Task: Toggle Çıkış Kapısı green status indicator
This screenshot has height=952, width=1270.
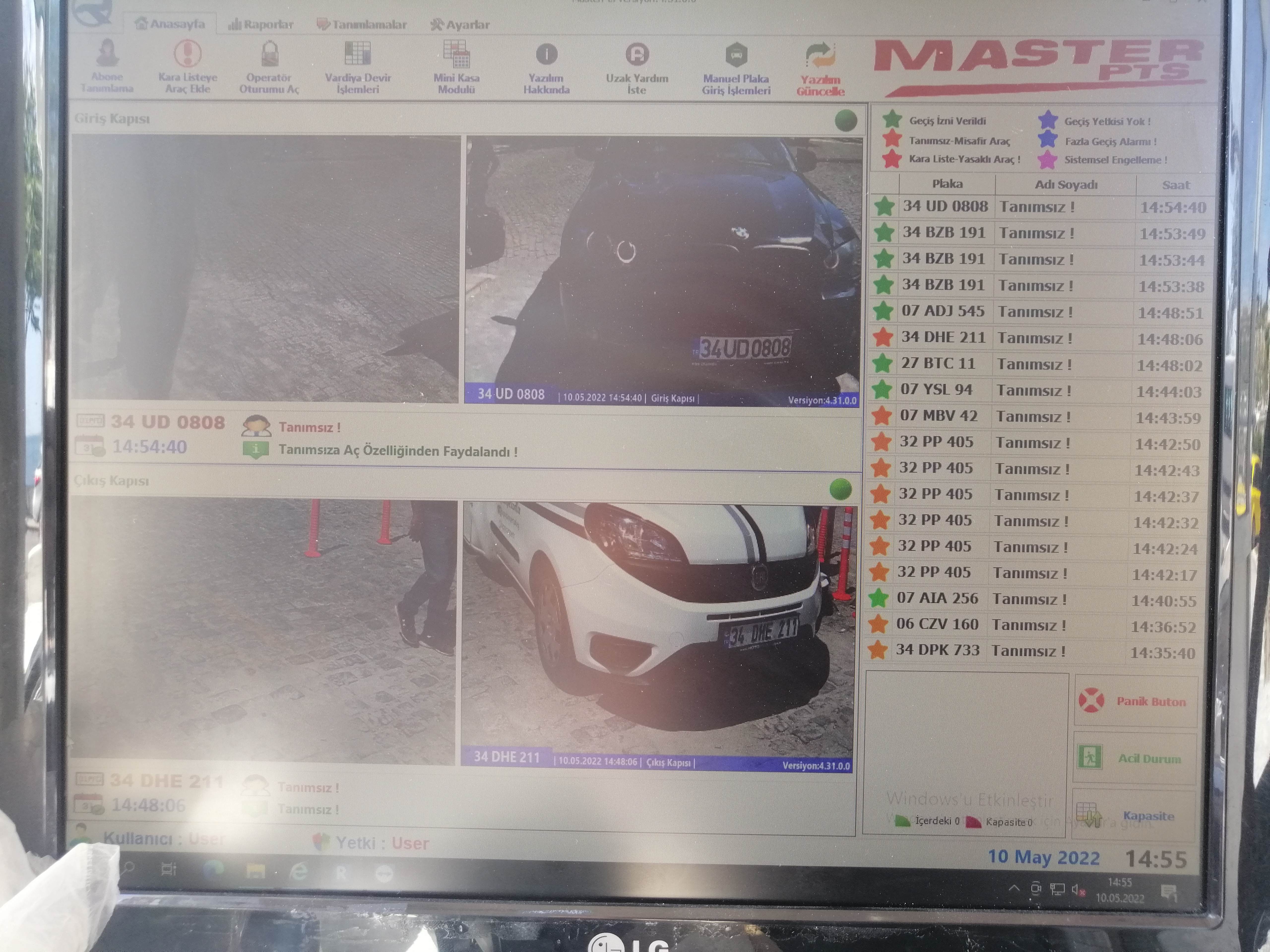Action: coord(841,489)
